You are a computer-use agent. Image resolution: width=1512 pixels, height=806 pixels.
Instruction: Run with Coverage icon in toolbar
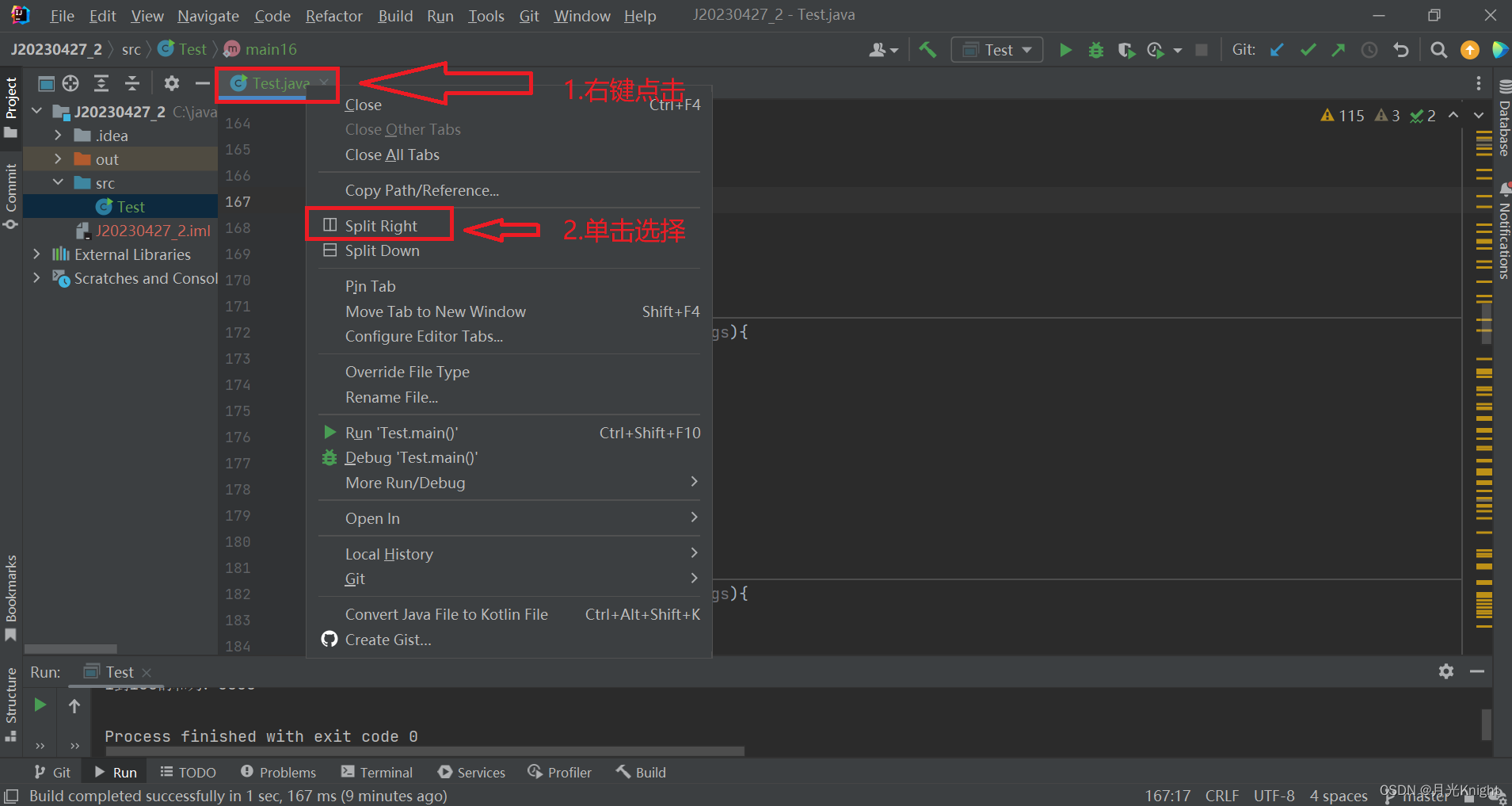1126,50
